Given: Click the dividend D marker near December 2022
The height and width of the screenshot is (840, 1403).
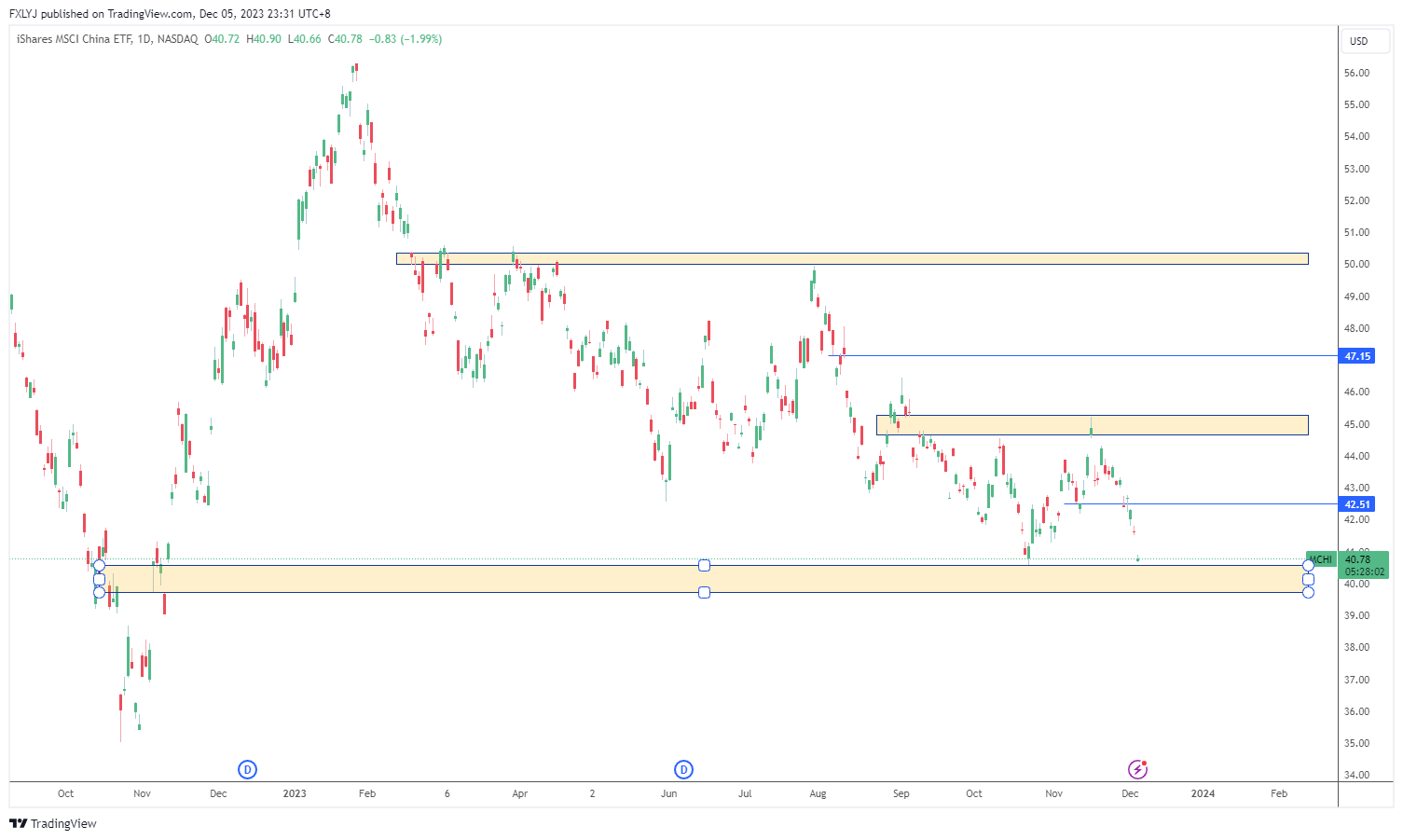Looking at the screenshot, I should click(x=247, y=769).
